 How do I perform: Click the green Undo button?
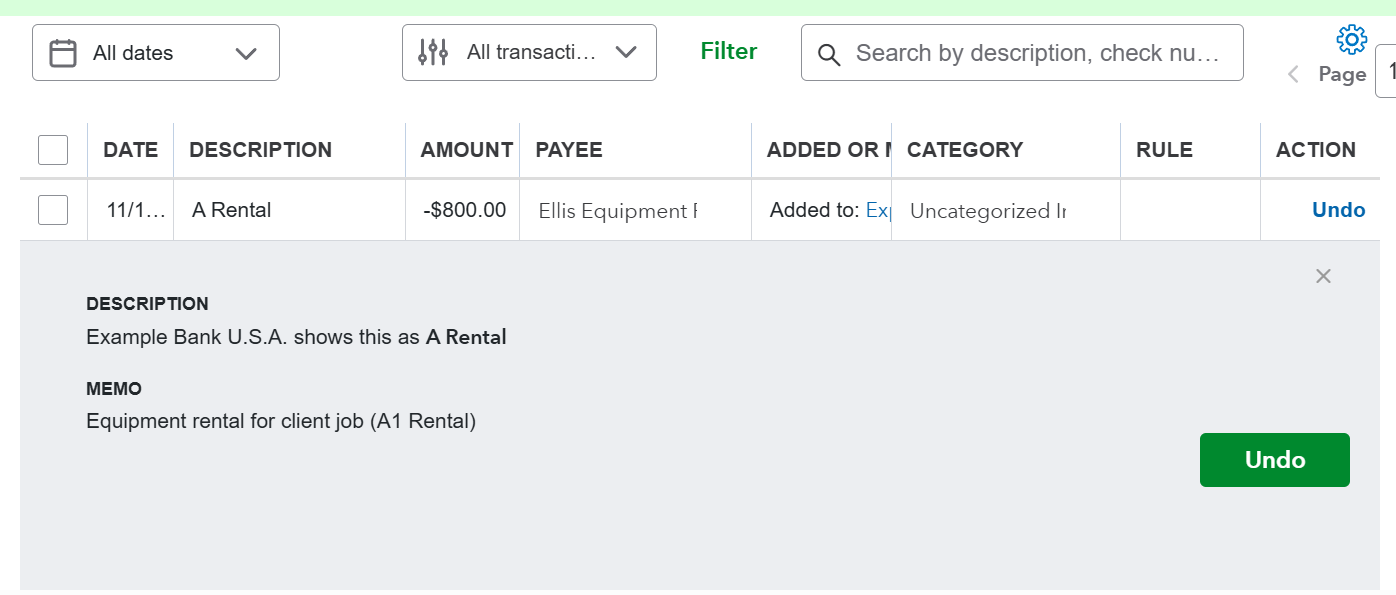point(1274,460)
